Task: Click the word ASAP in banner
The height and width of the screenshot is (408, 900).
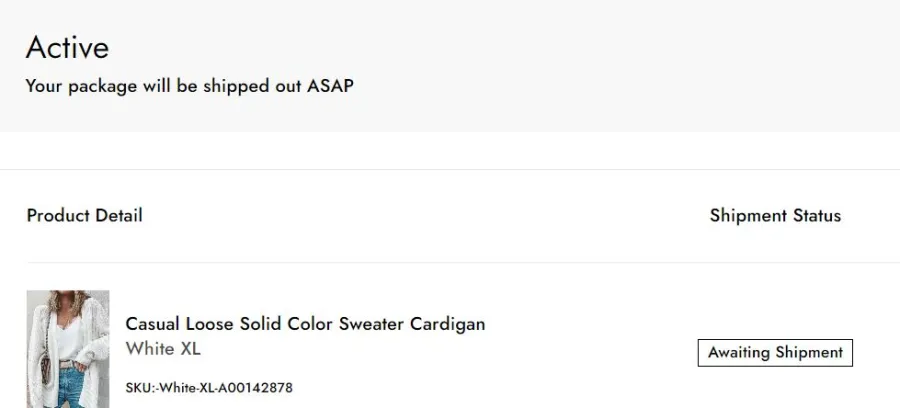Action: coord(330,86)
